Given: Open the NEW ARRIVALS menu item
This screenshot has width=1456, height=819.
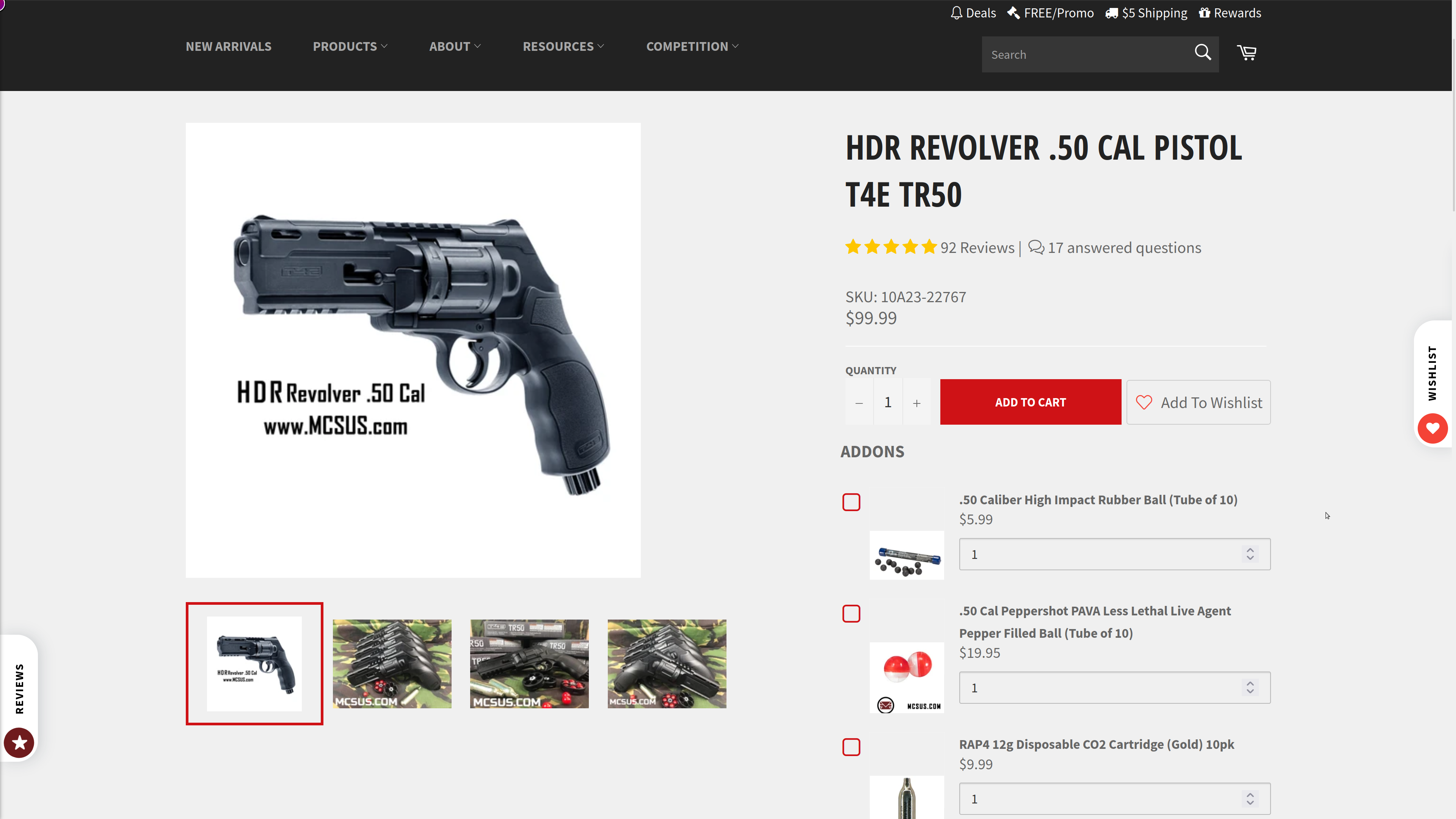Looking at the screenshot, I should click(x=228, y=46).
